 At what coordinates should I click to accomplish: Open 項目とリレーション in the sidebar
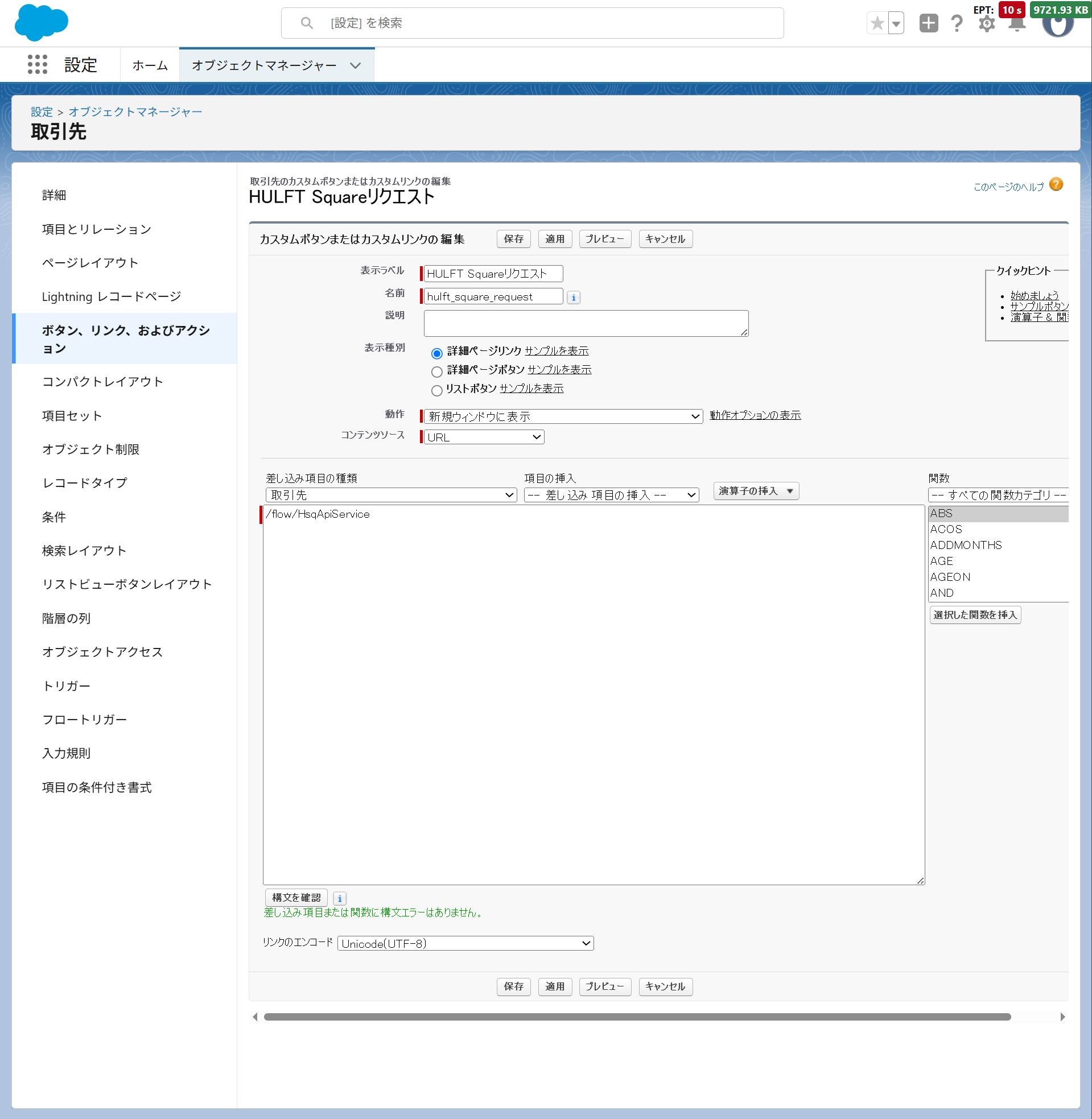(x=97, y=229)
